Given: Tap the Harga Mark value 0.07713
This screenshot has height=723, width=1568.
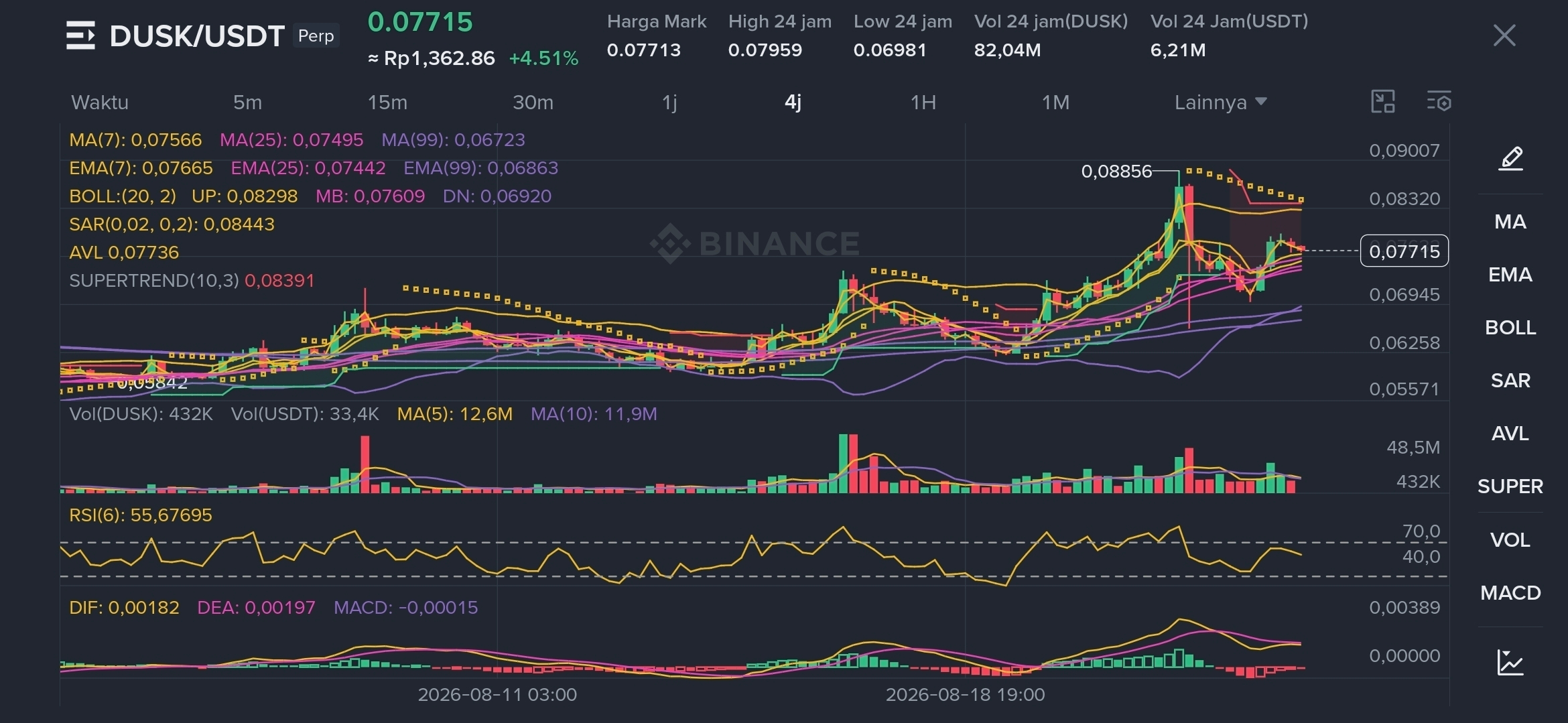Looking at the screenshot, I should pyautogui.click(x=644, y=50).
